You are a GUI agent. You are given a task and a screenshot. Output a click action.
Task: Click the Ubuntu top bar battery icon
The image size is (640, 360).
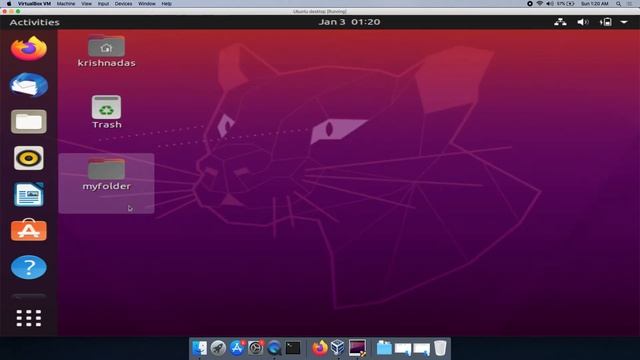point(606,22)
